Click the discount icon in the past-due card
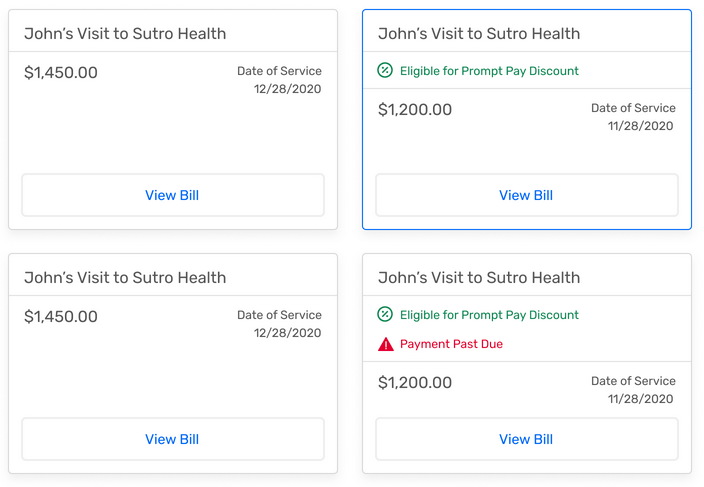The image size is (704, 487). pyautogui.click(x=385, y=315)
